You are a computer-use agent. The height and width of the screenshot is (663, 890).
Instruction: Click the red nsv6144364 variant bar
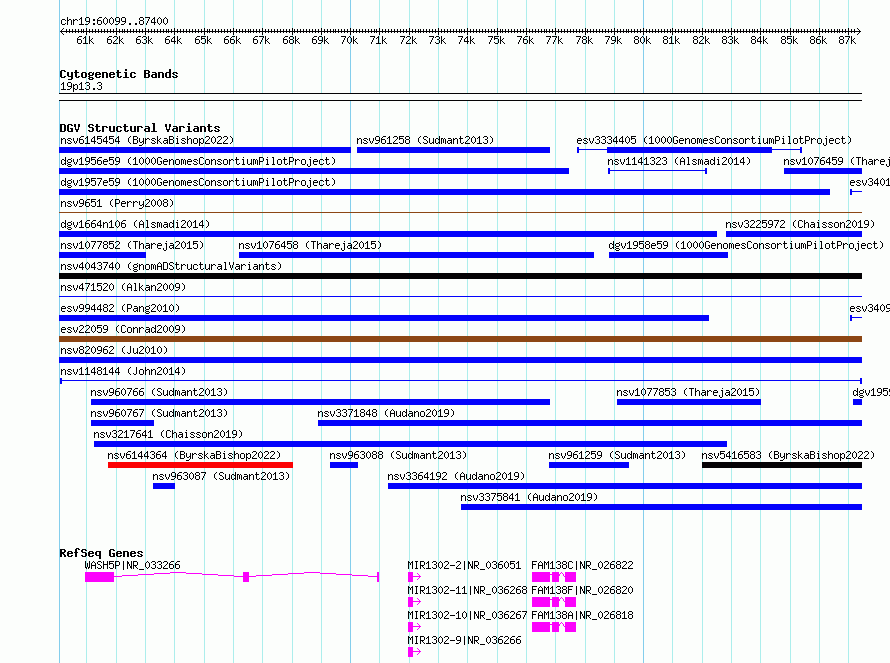tap(200, 465)
